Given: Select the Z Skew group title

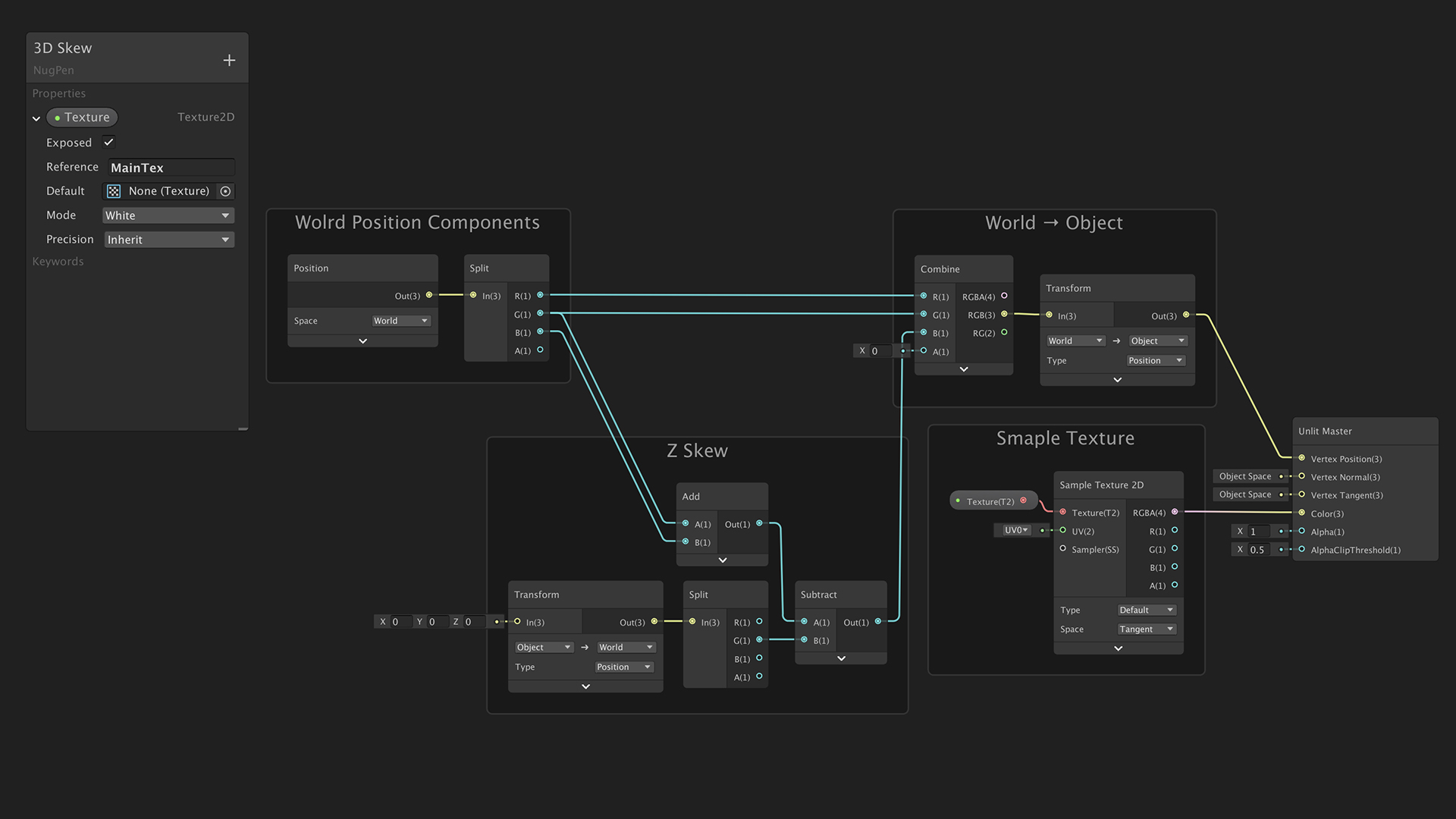Looking at the screenshot, I should 697,450.
